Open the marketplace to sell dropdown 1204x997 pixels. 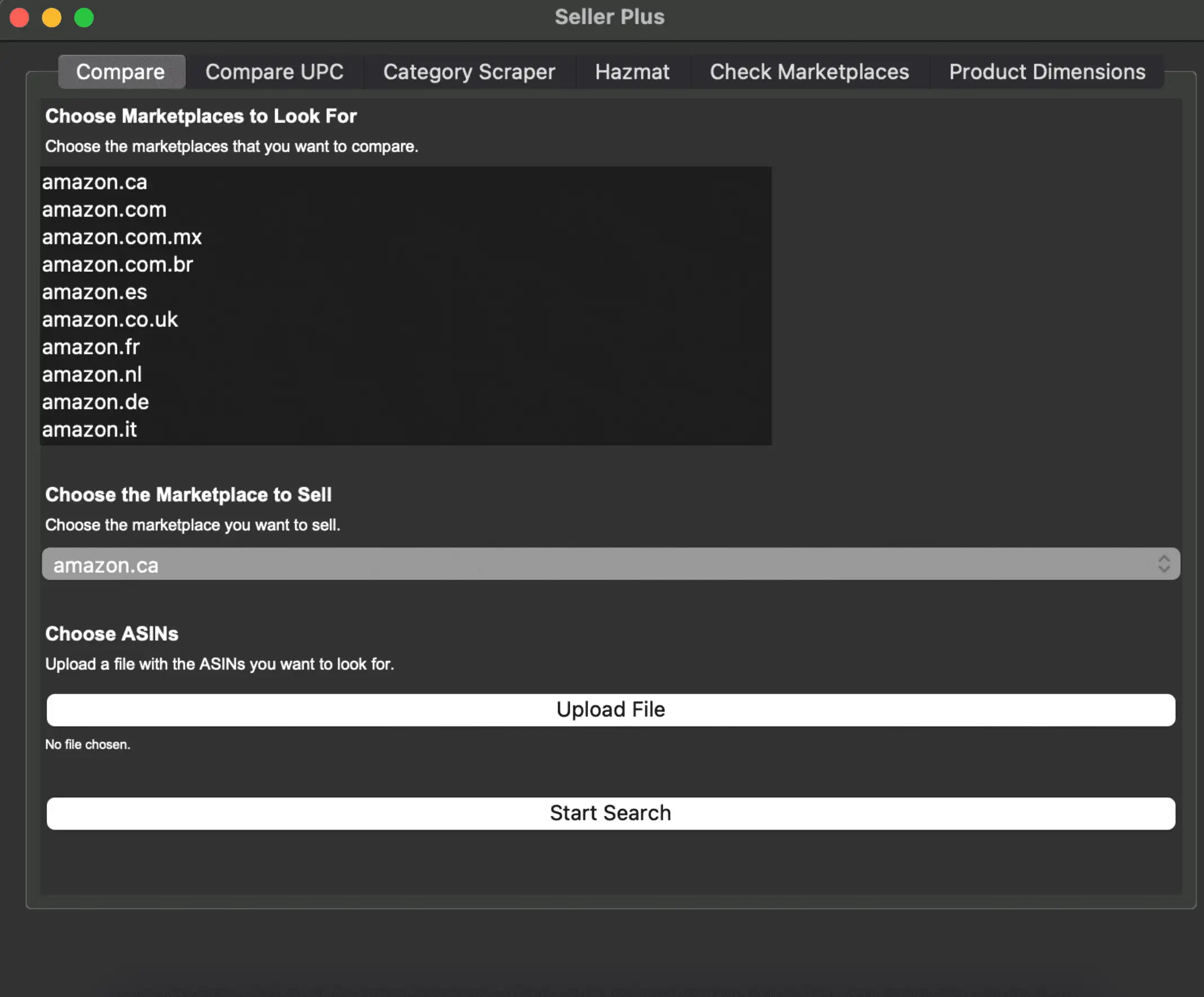click(610, 564)
